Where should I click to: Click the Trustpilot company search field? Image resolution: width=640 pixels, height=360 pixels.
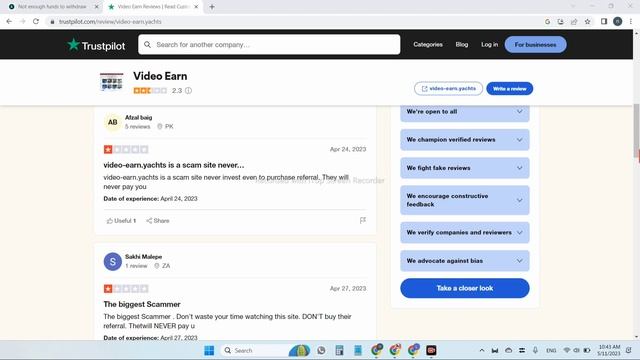point(269,44)
